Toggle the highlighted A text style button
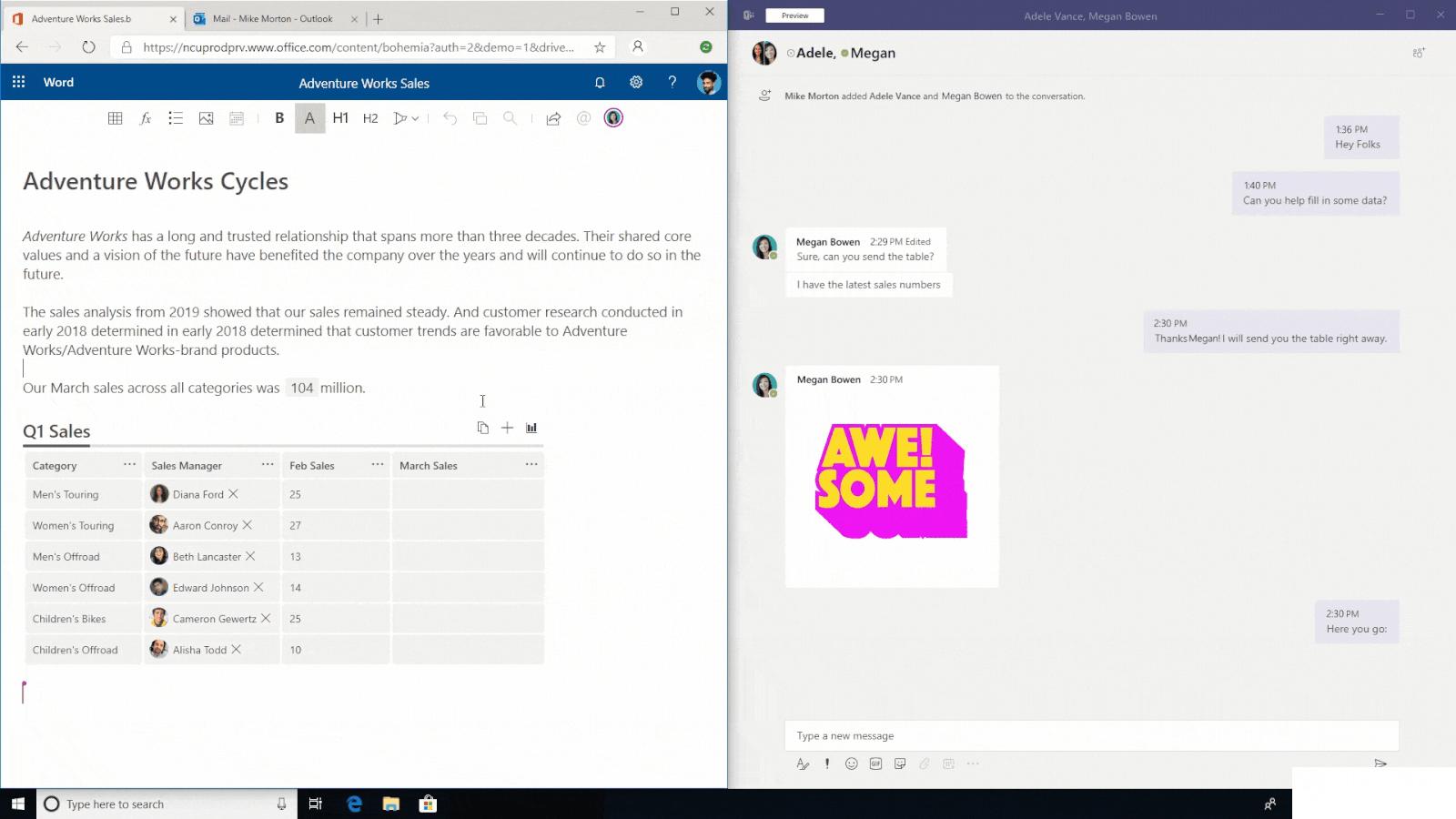The width and height of the screenshot is (1456, 819). coord(309,118)
